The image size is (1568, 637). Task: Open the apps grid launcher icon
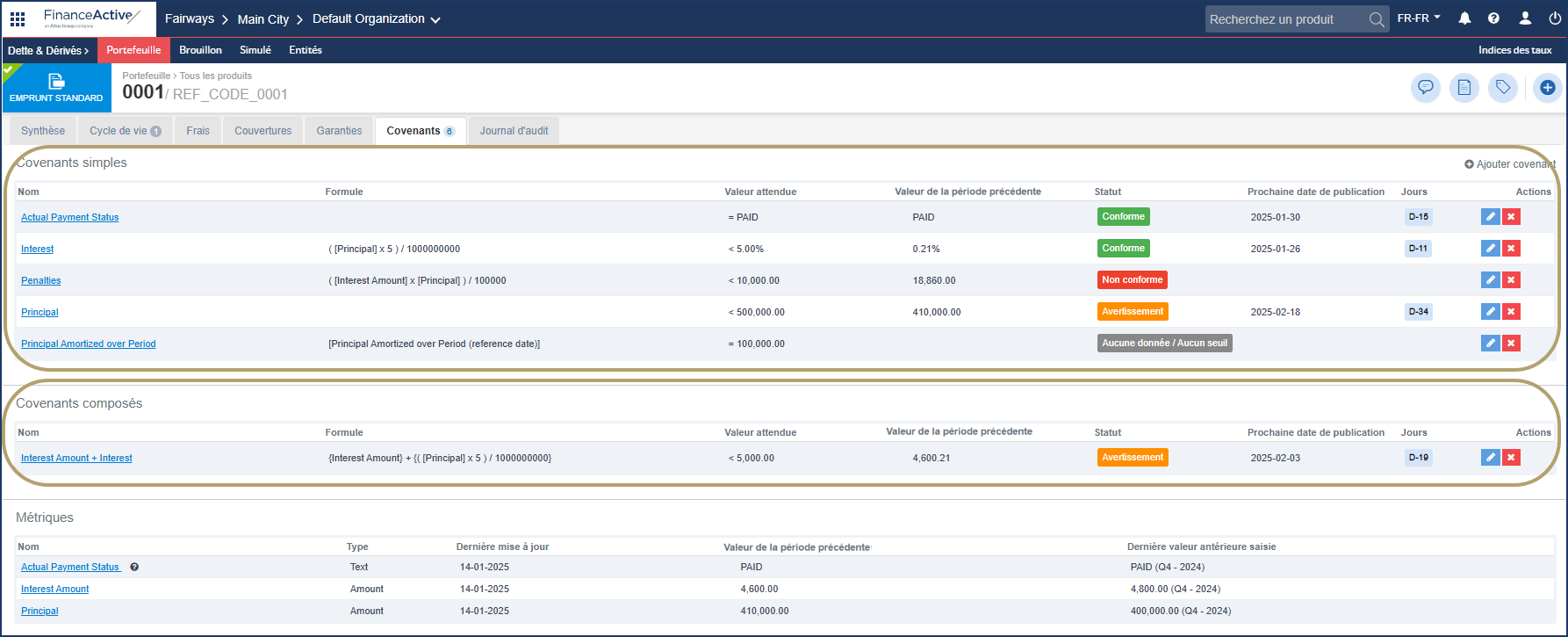[x=18, y=18]
